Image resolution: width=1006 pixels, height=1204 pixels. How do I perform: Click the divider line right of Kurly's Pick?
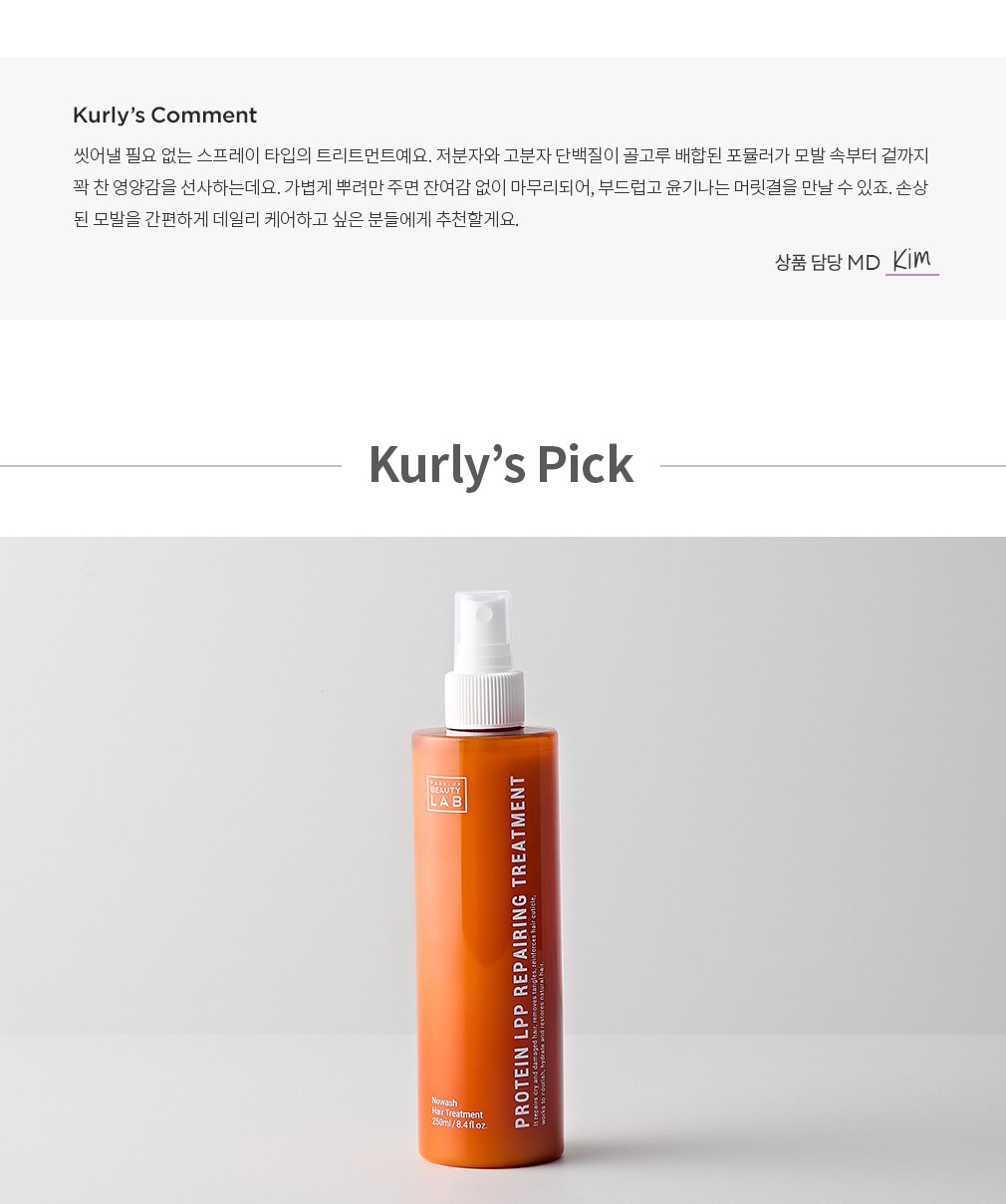(x=833, y=465)
